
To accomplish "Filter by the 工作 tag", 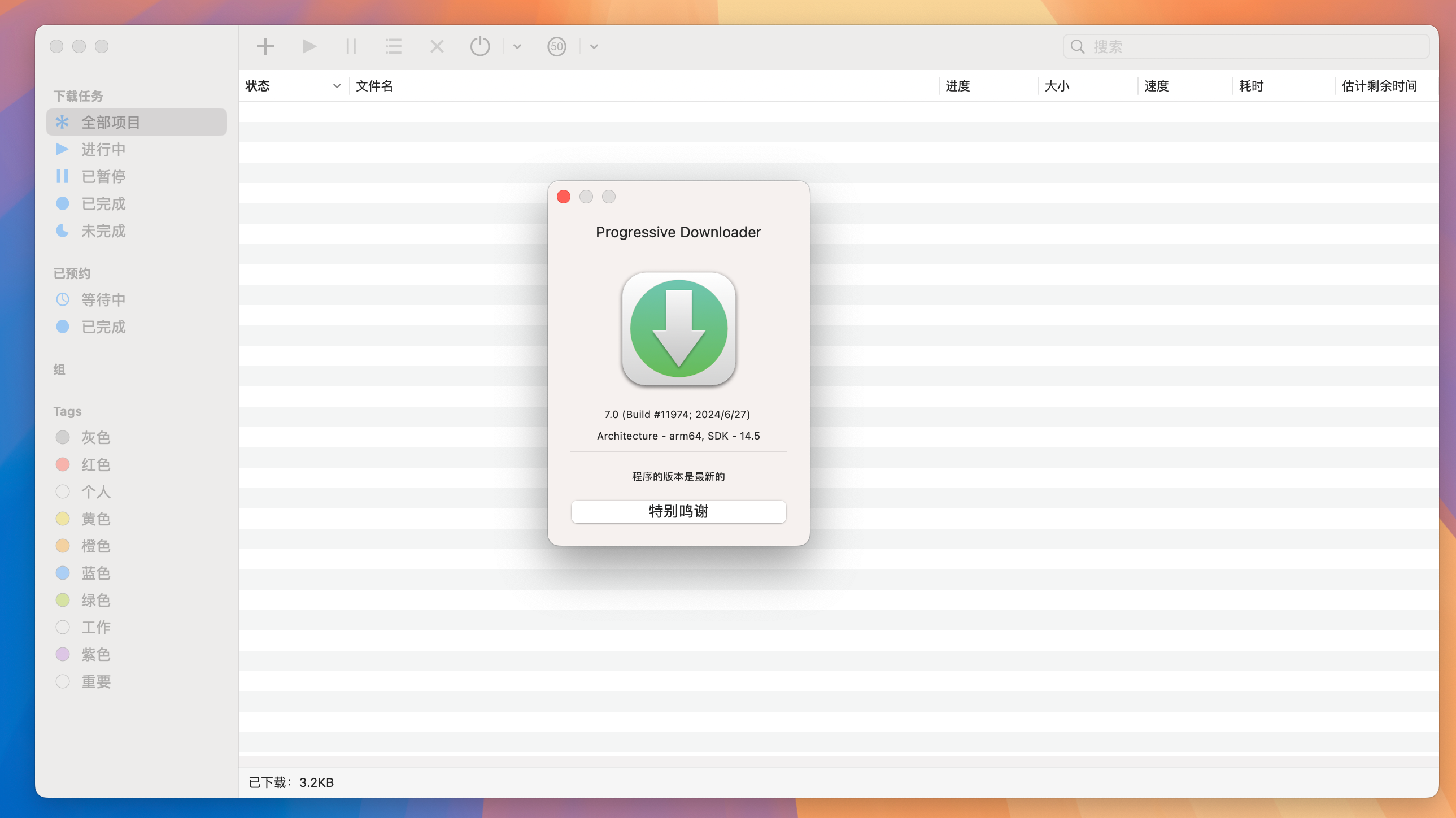I will tap(137, 627).
